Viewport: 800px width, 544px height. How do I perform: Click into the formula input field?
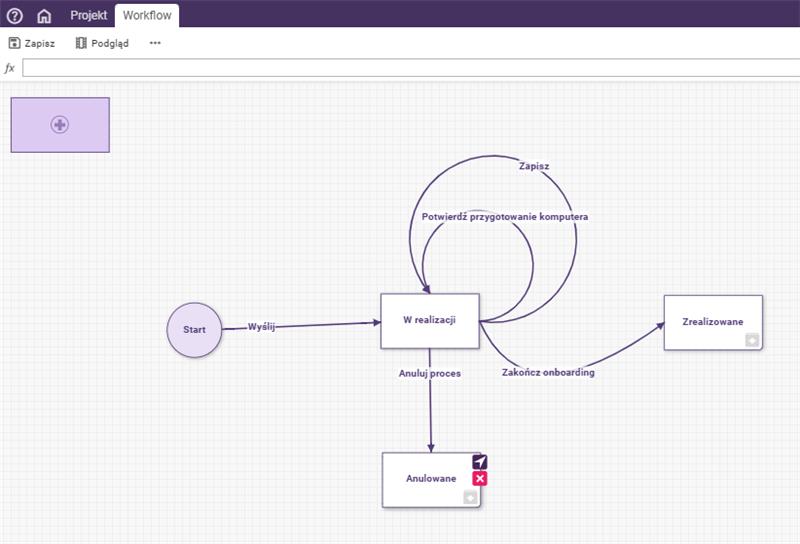tap(410, 68)
